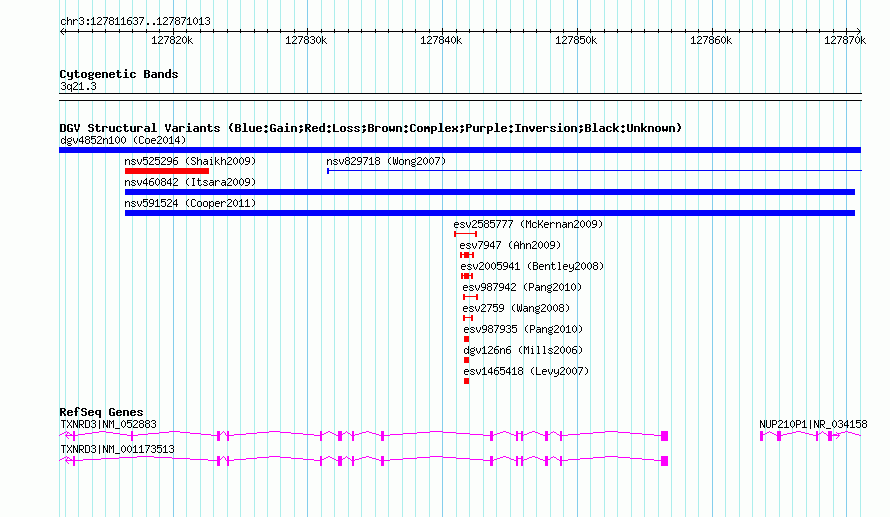Select the TXNRD3 NM_052883 large terminal exon
The image size is (890, 517).
(x=665, y=436)
